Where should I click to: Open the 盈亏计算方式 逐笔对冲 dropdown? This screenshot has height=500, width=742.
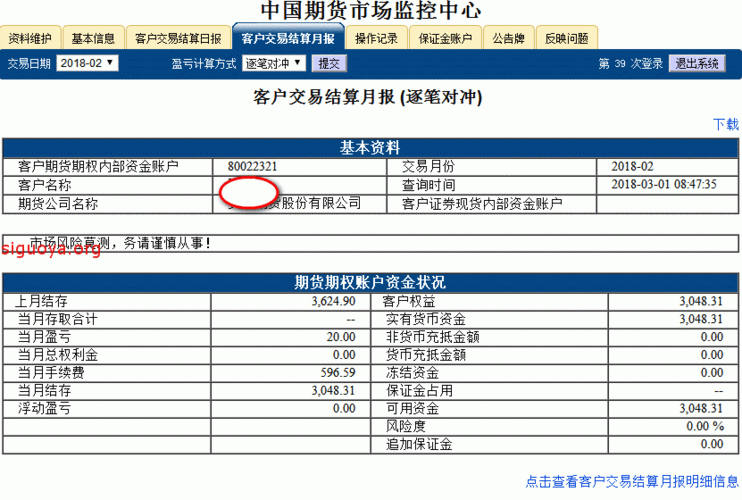[x=274, y=63]
